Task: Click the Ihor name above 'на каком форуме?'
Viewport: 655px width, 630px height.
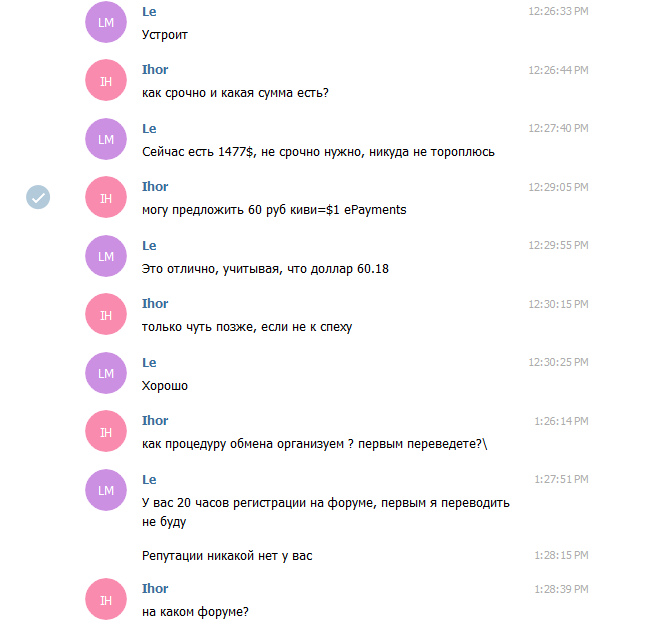Action: click(155, 588)
